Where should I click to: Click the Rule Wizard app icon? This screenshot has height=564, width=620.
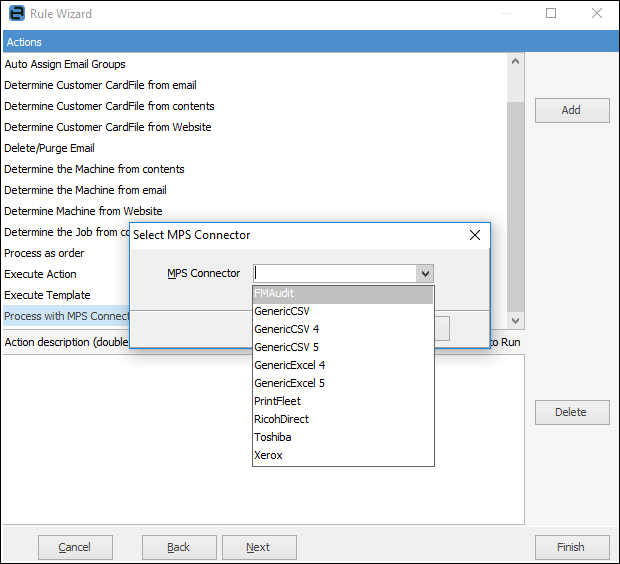pos(16,14)
